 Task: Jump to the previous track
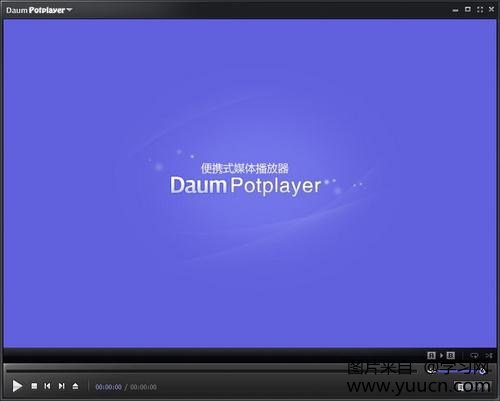47,386
